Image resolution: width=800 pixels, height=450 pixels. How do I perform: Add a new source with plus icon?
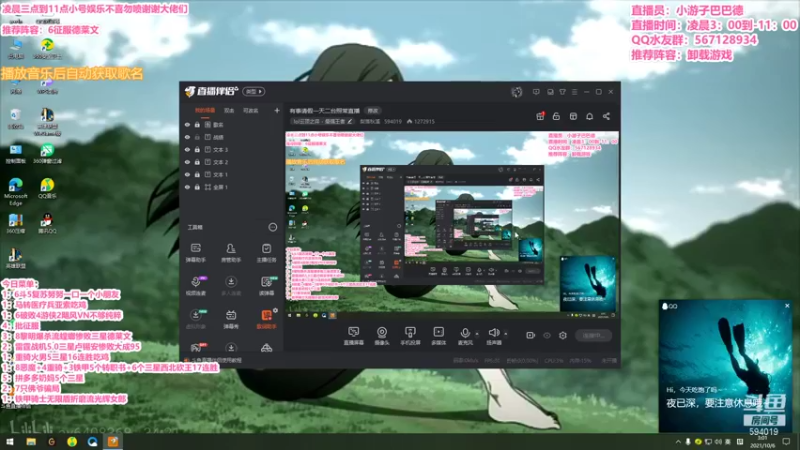(277, 110)
